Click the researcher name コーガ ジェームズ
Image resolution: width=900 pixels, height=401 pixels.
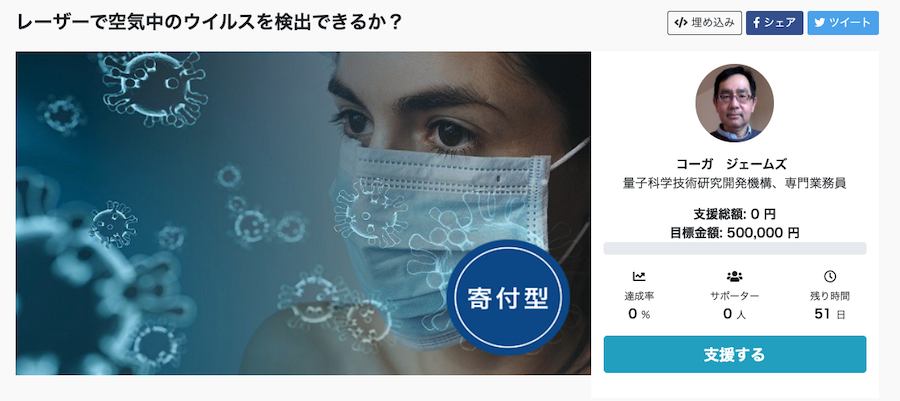click(x=735, y=165)
